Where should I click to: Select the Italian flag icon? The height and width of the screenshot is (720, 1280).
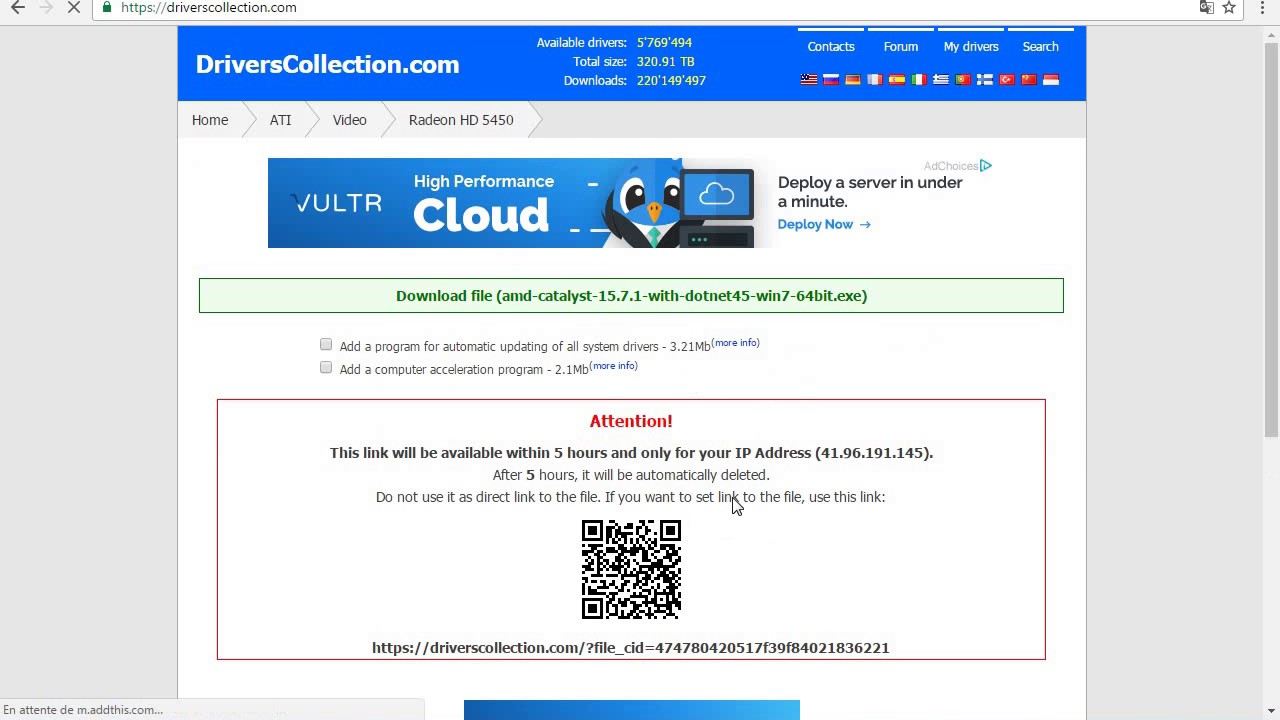pos(919,80)
